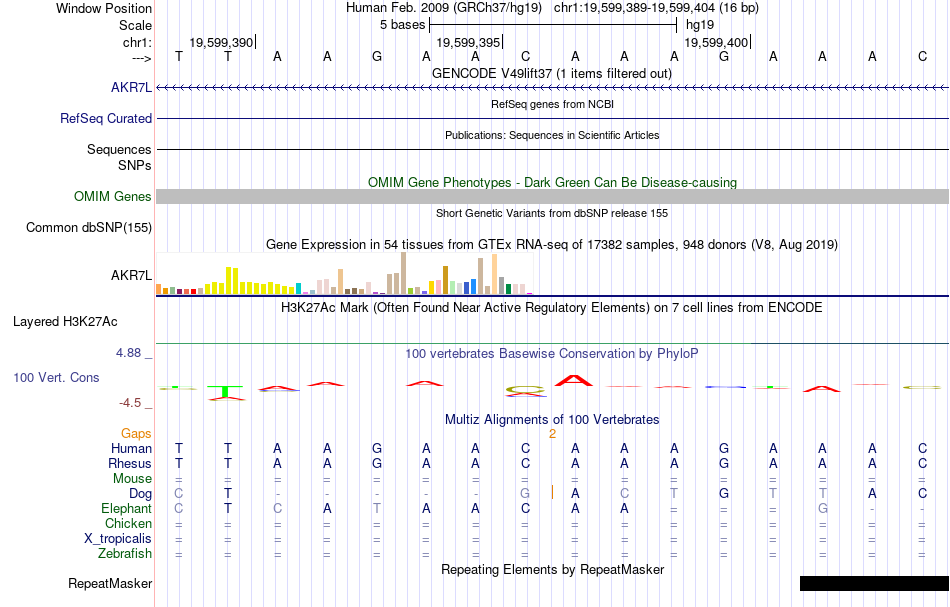Click the SNPs track label

pos(135,165)
